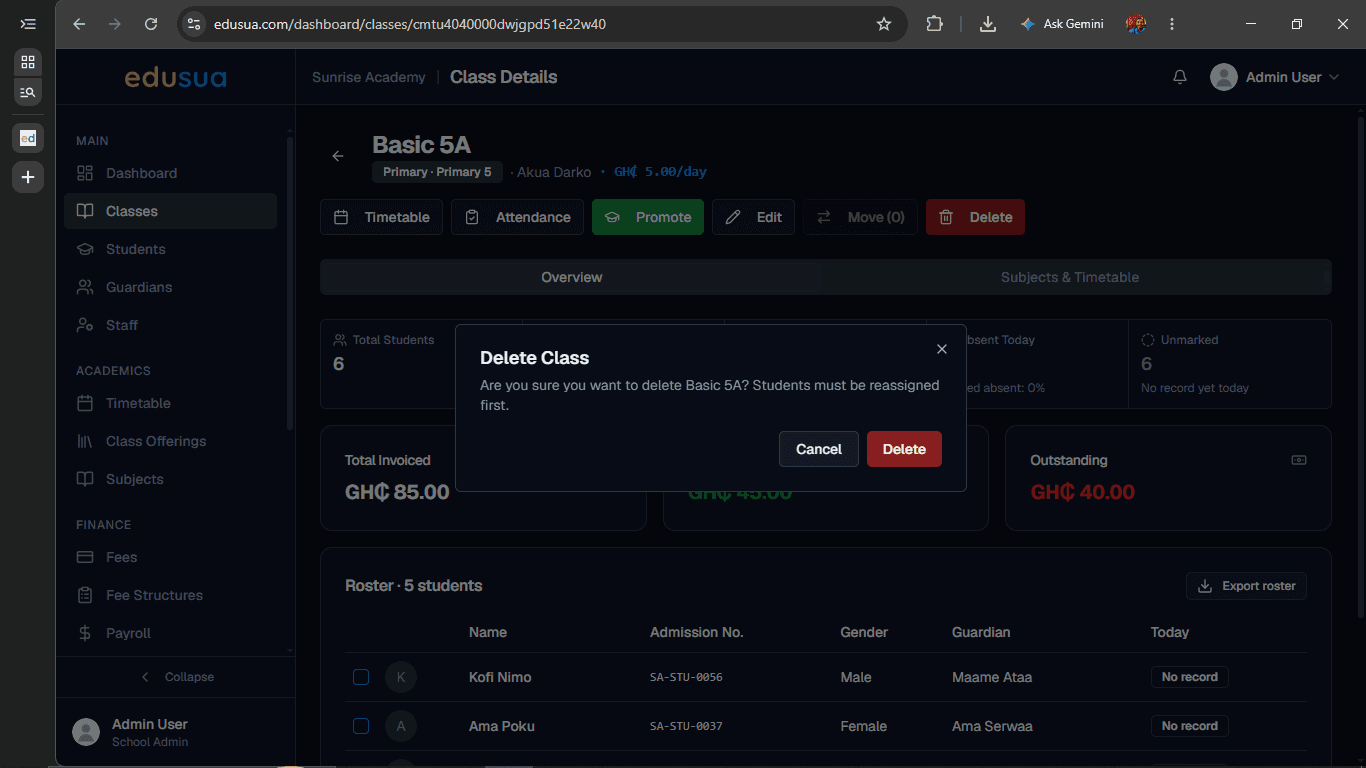This screenshot has width=1366, height=768.
Task: Open the Admin User account dropdown
Action: click(1274, 77)
